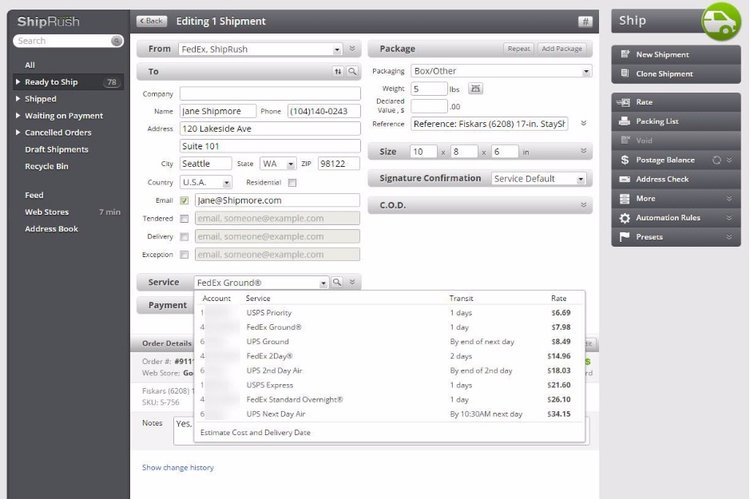
Task: Uncheck the Email notification checkbox
Action: coord(184,200)
